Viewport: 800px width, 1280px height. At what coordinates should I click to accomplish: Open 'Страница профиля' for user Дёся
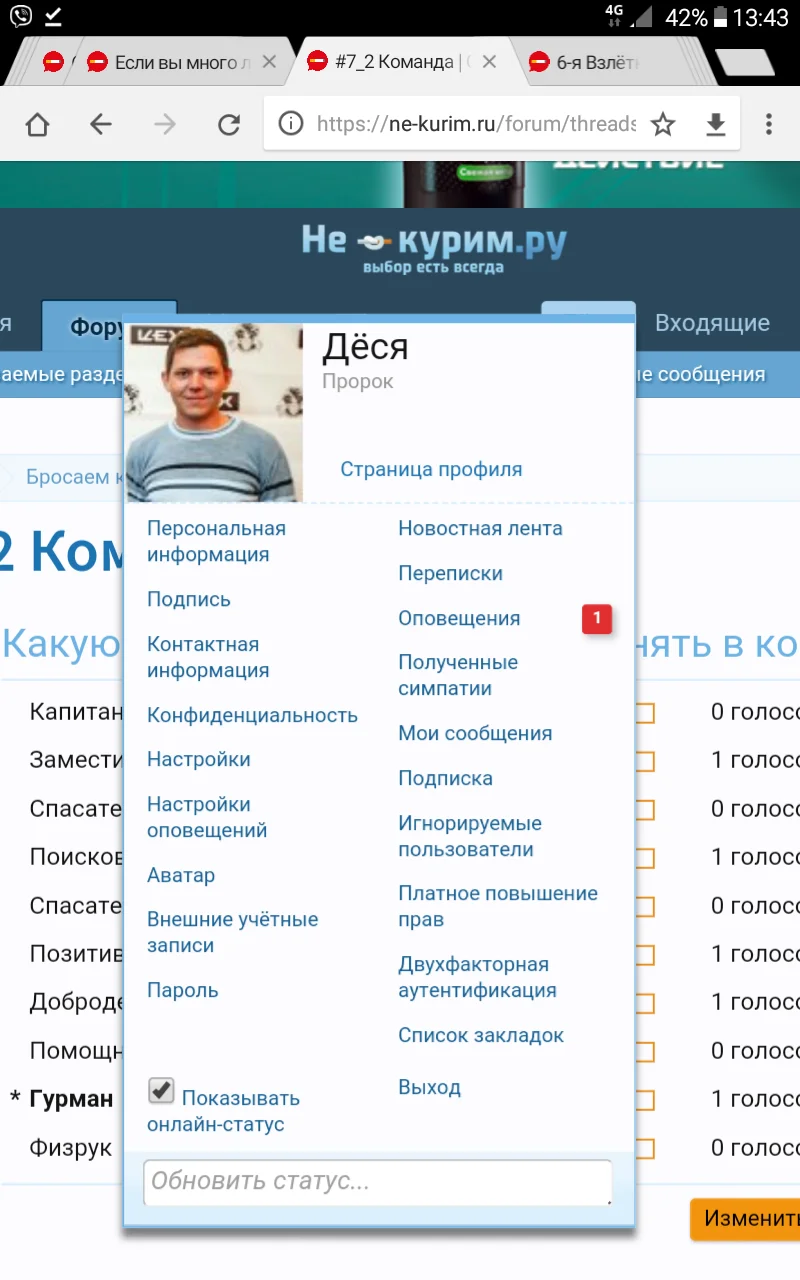[x=432, y=469]
